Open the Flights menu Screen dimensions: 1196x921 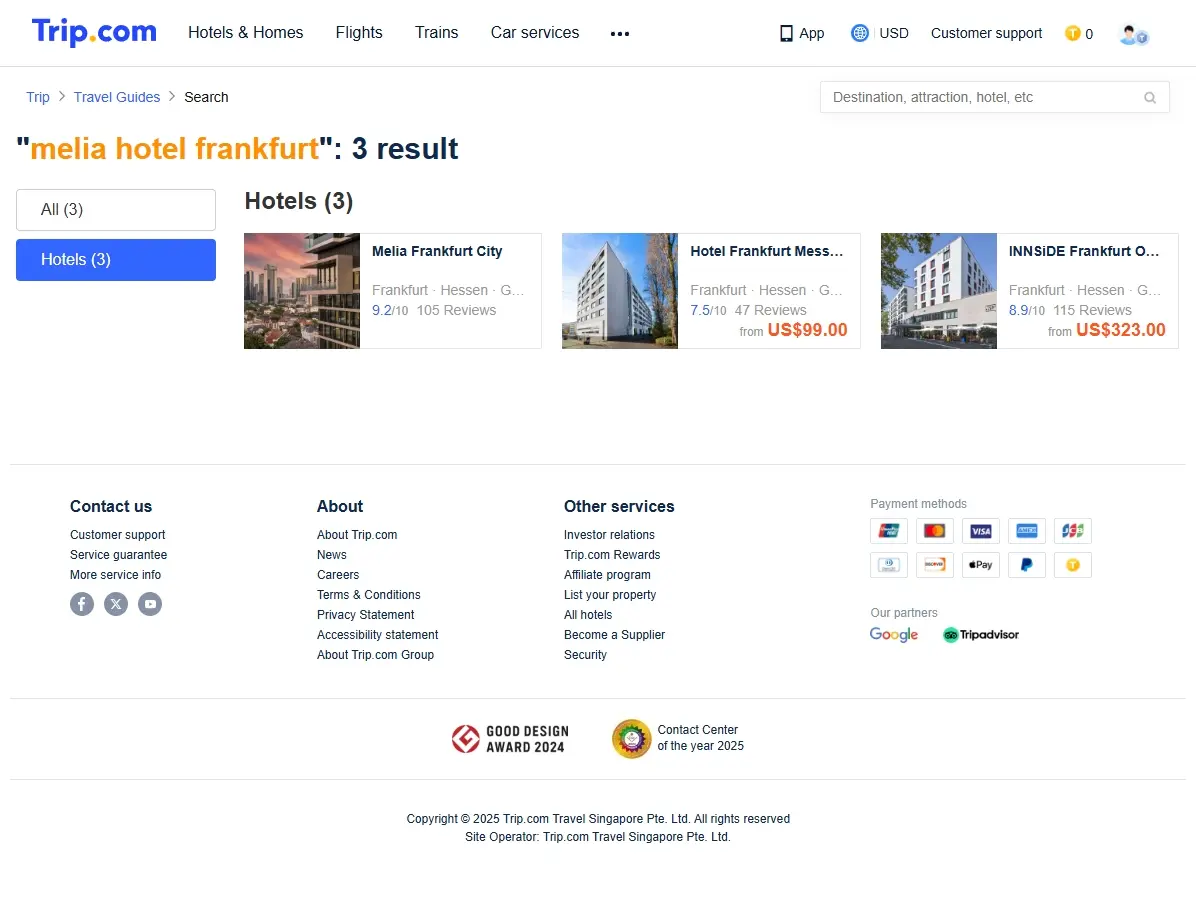(x=359, y=33)
